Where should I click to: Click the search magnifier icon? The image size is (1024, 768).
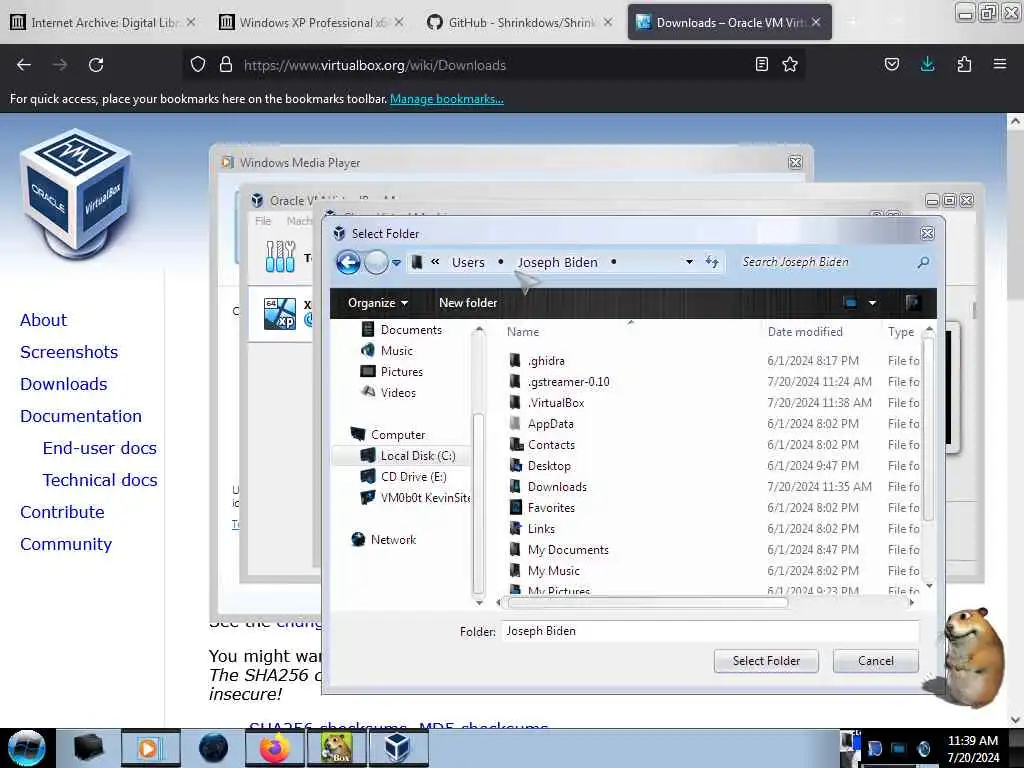click(x=923, y=262)
